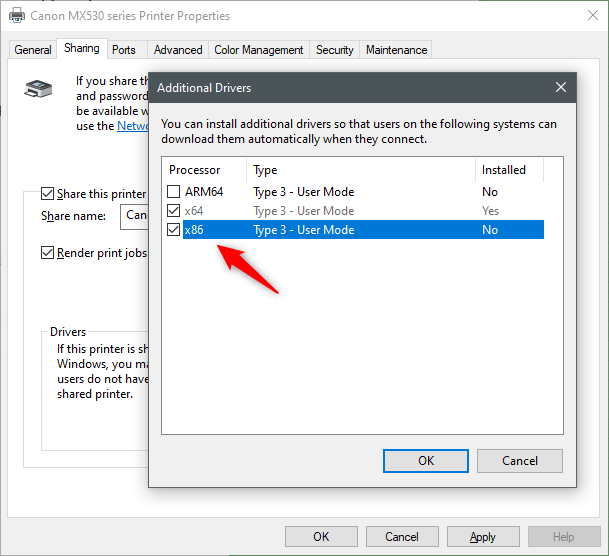Click Cancel in Printer Properties window
Viewport: 609px width, 556px height.
pos(402,537)
